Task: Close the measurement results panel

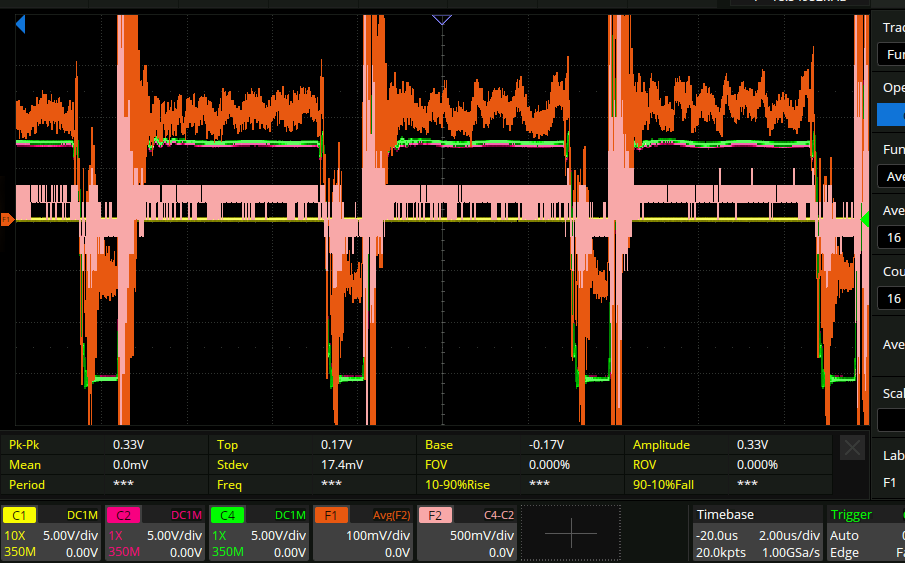Action: coord(852,449)
